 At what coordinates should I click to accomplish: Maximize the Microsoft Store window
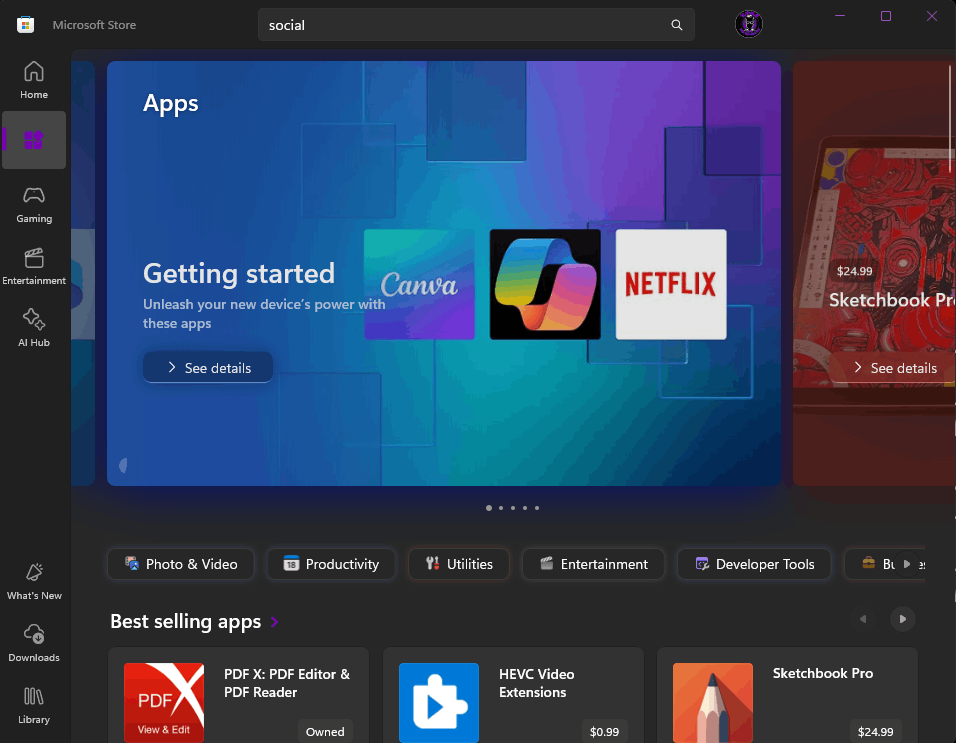(886, 16)
